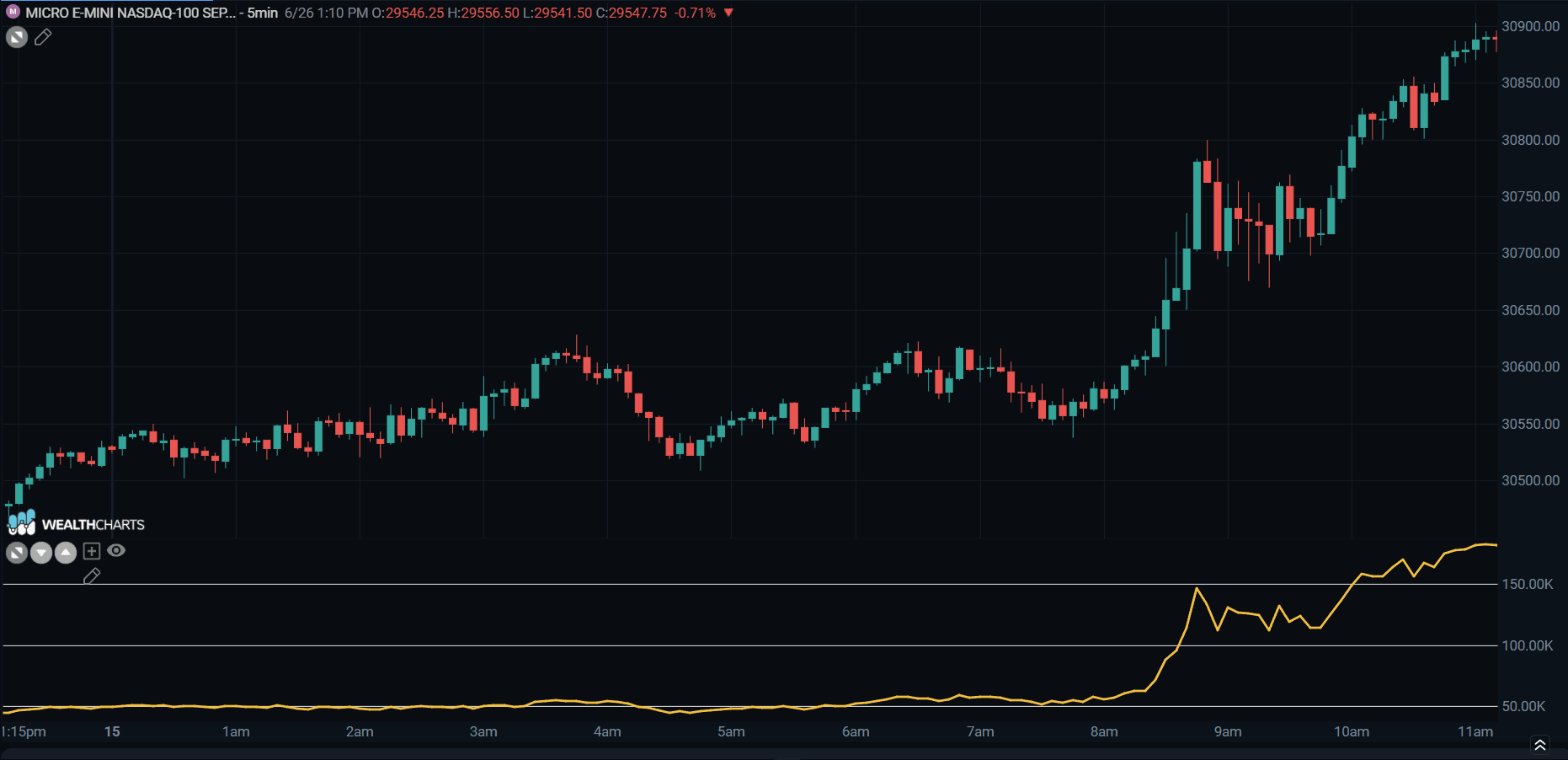Image resolution: width=1568 pixels, height=760 pixels.
Task: Click the indicator panel's diagonal-square round icon
Action: [x=17, y=553]
